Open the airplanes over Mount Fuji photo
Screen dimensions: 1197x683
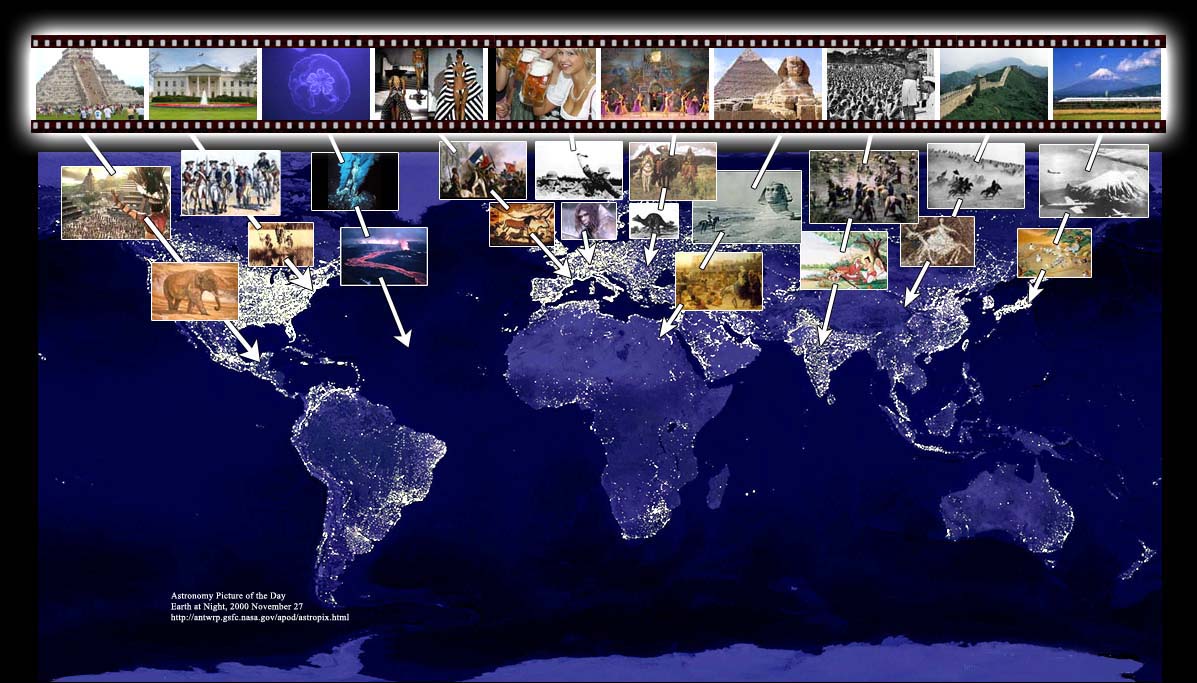click(x=1093, y=181)
